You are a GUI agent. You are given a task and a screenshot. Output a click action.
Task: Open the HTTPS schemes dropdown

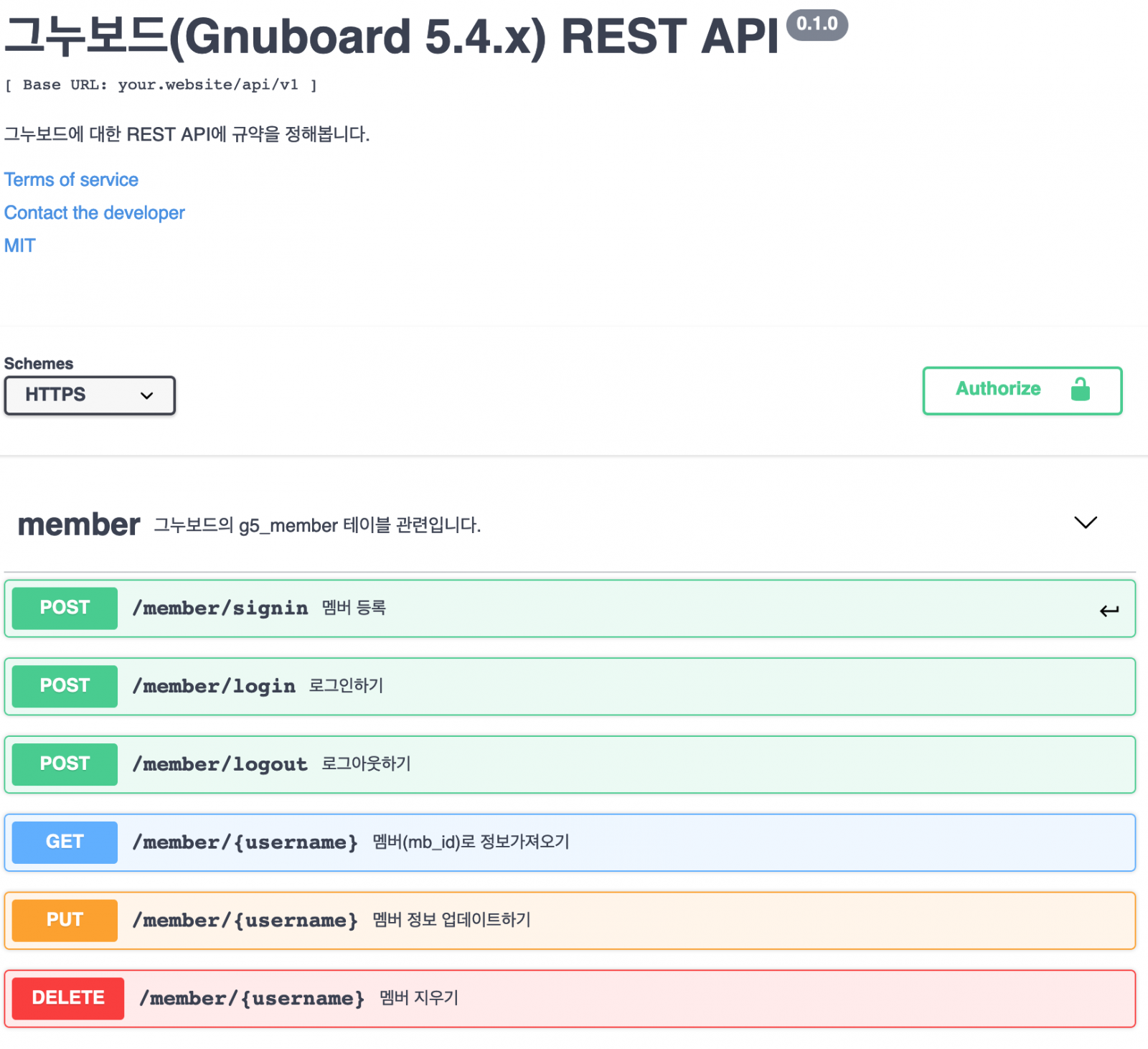(90, 395)
